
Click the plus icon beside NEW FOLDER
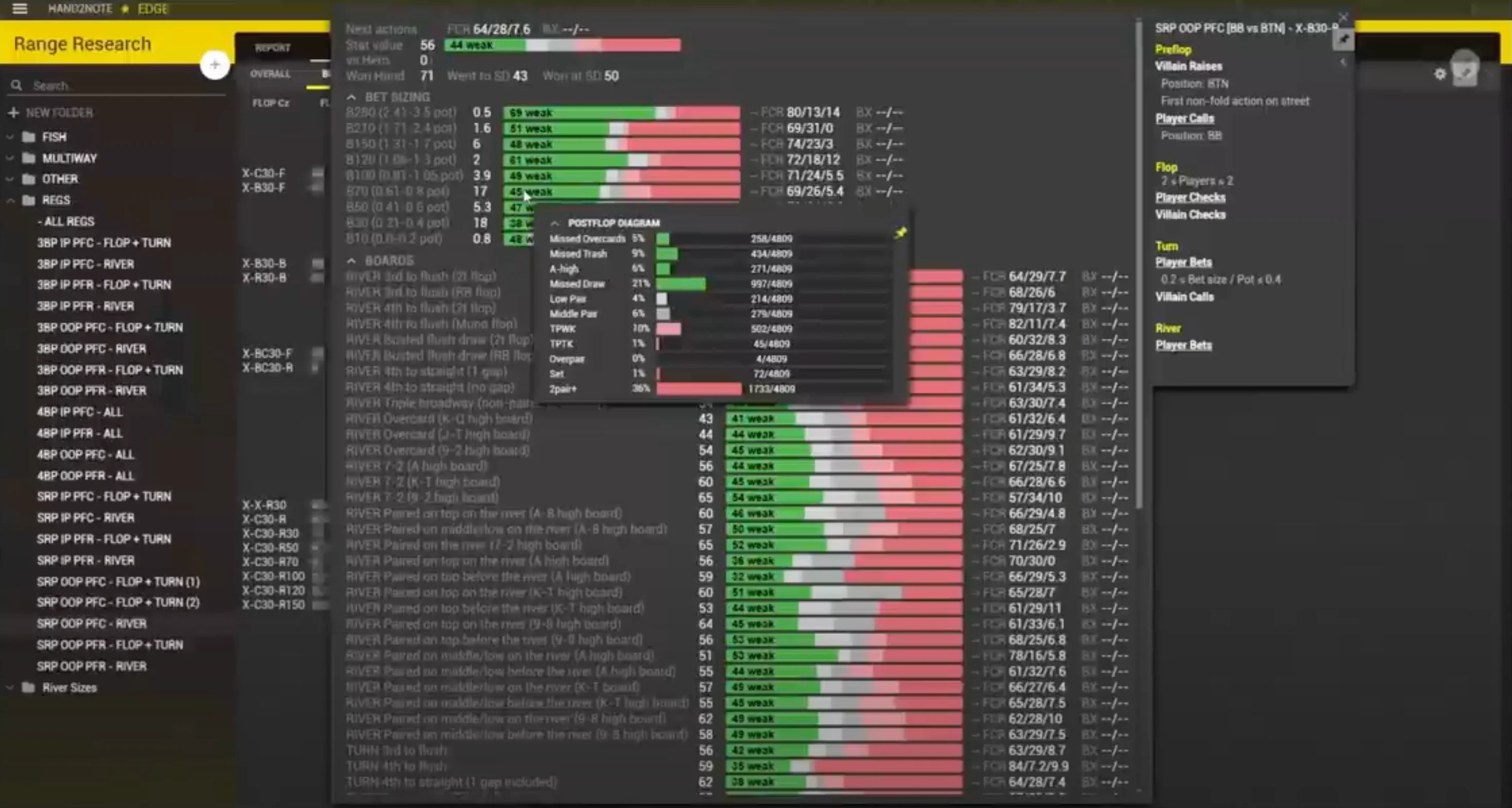(13, 113)
